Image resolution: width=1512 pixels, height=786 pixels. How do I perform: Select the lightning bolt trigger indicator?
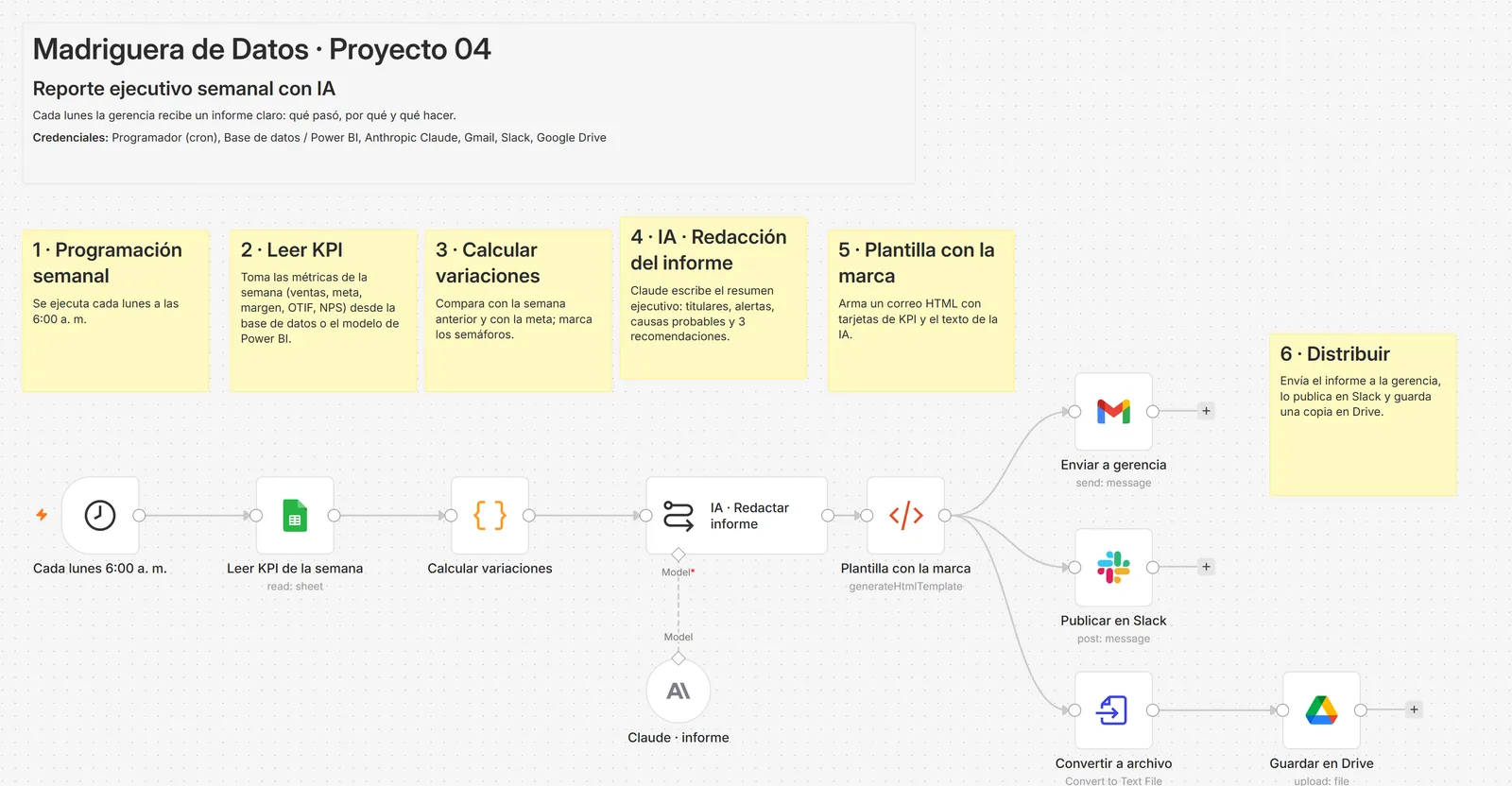tap(42, 515)
